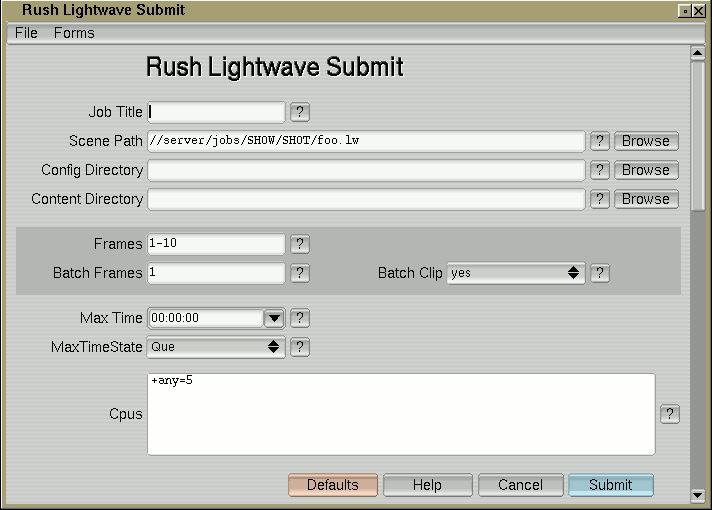Maximize the Rush Lightwave Submit window

685,11
